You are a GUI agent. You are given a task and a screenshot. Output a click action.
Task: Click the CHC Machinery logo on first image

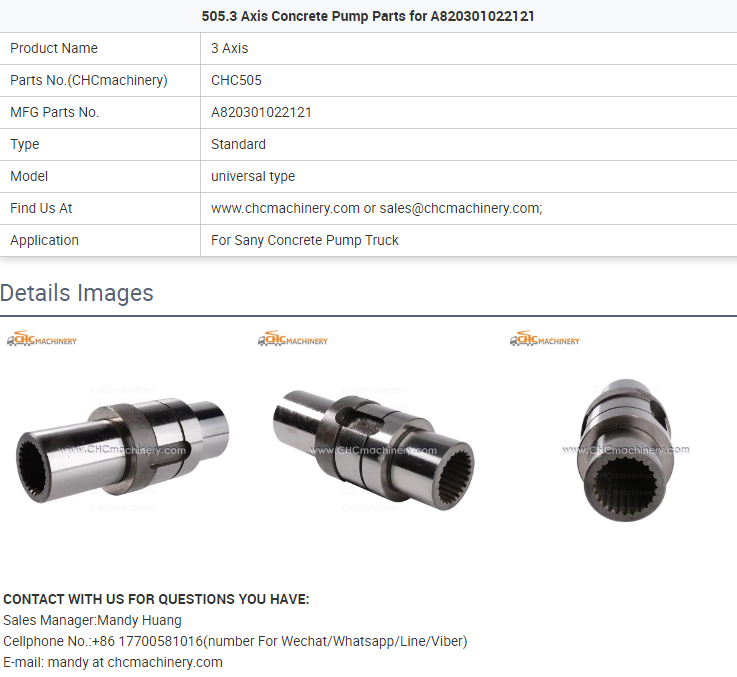click(x=42, y=338)
